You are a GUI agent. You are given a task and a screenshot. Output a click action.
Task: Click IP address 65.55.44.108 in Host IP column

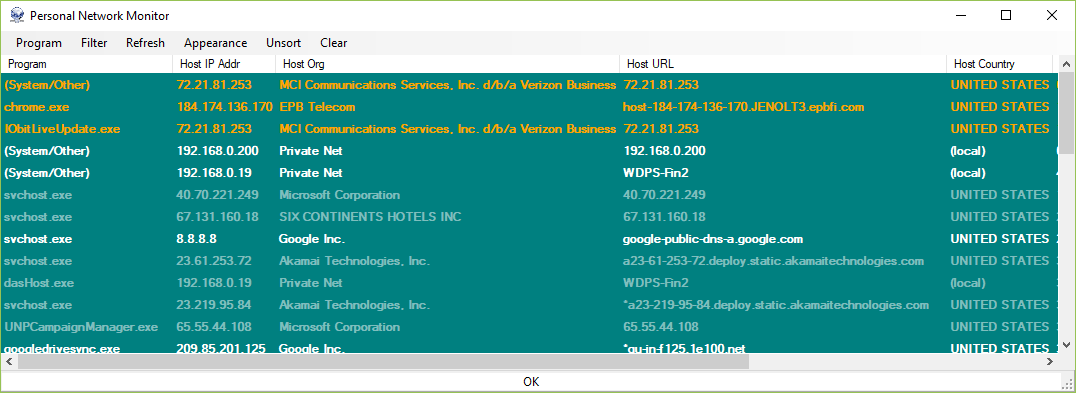[x=214, y=326]
